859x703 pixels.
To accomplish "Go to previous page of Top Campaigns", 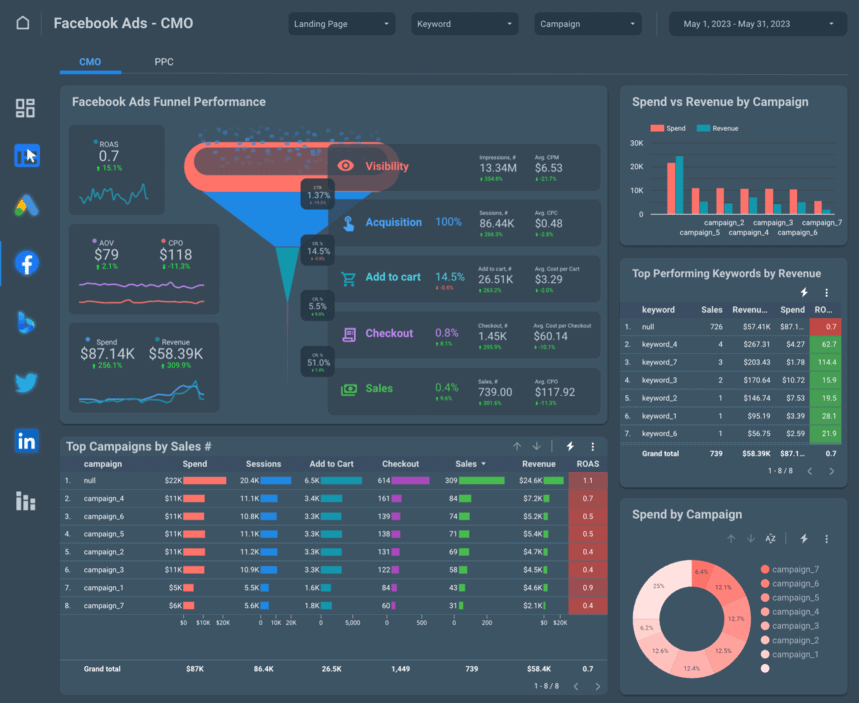I will click(576, 686).
